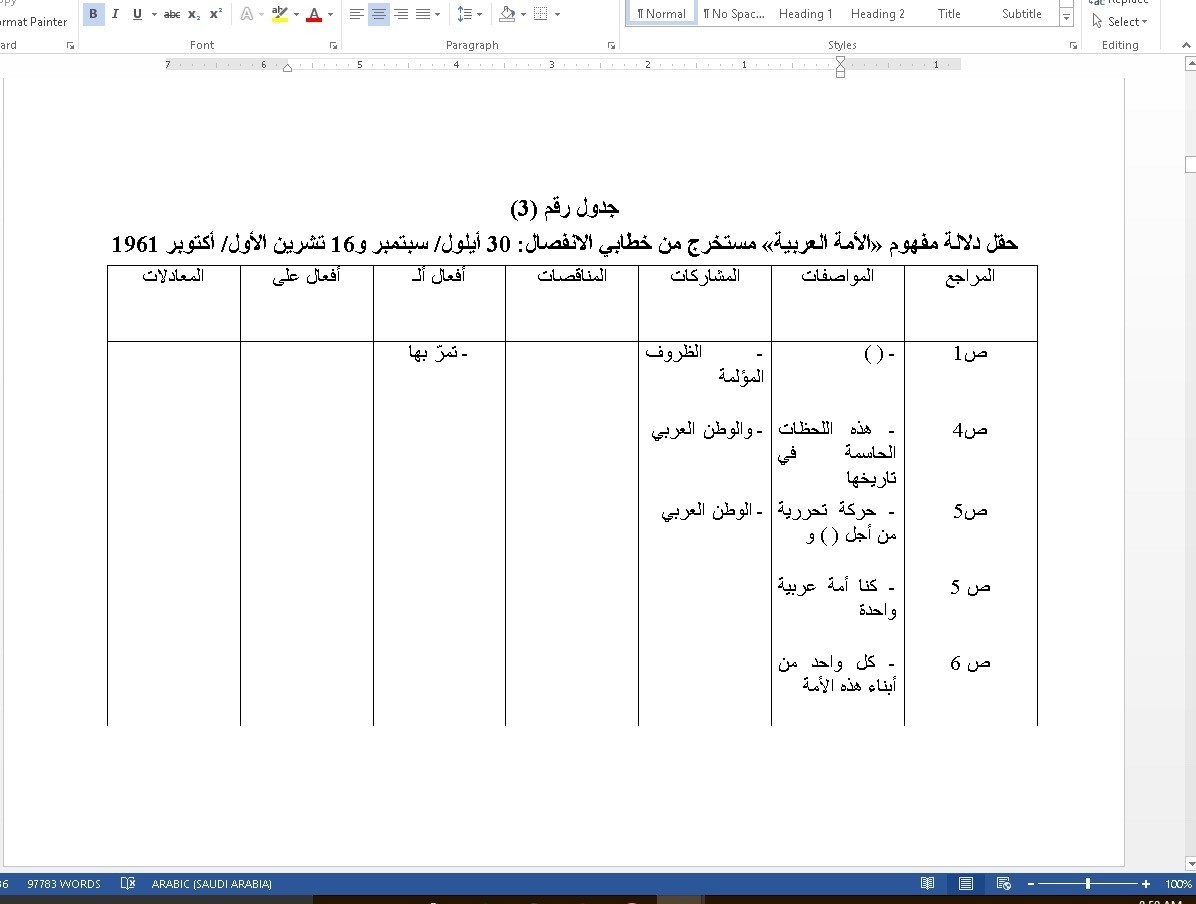This screenshot has width=1196, height=904.
Task: Click Arabic (Saudi Arabia) language indicator
Action: 211,884
